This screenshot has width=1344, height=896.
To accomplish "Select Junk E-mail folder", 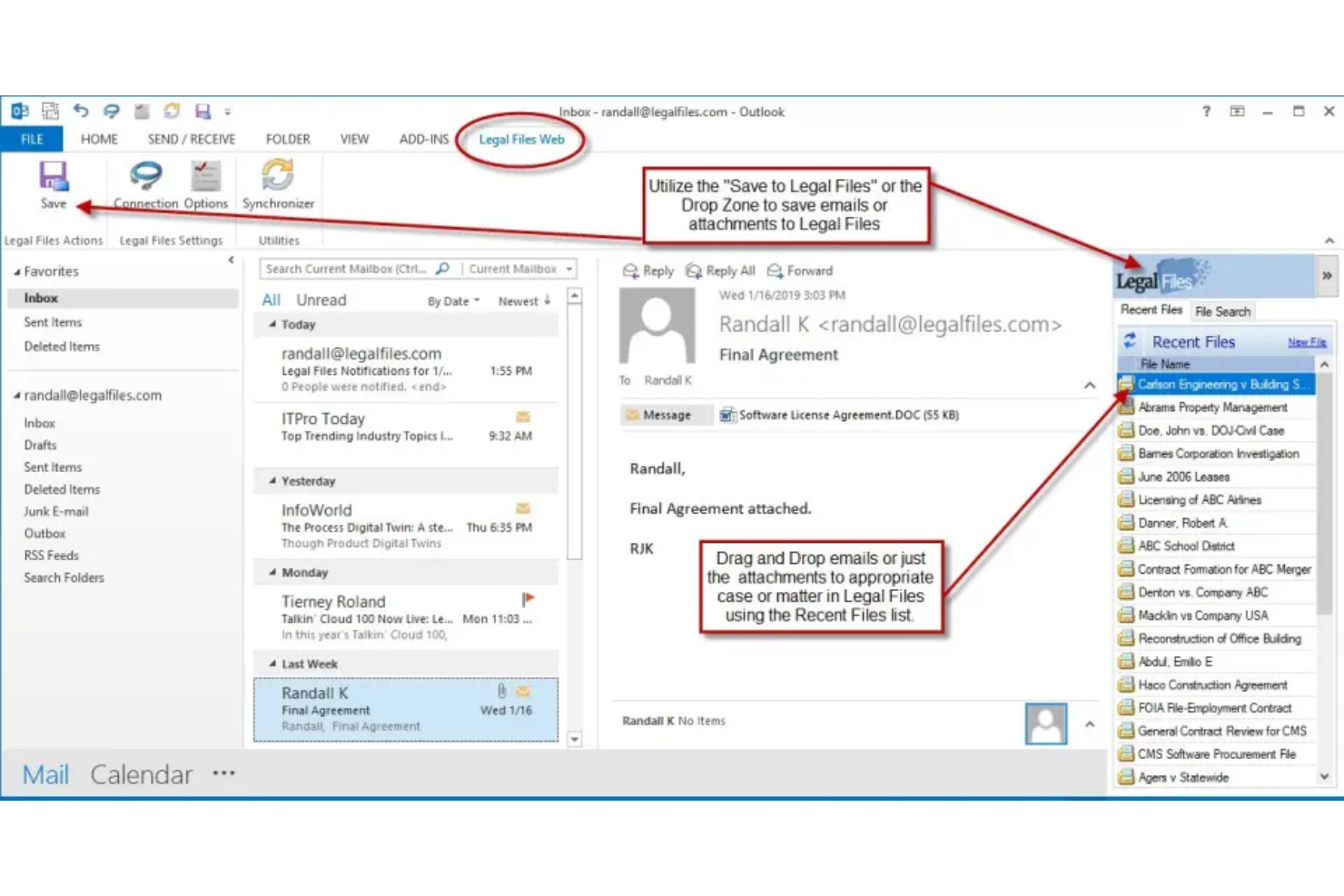I will tap(56, 511).
